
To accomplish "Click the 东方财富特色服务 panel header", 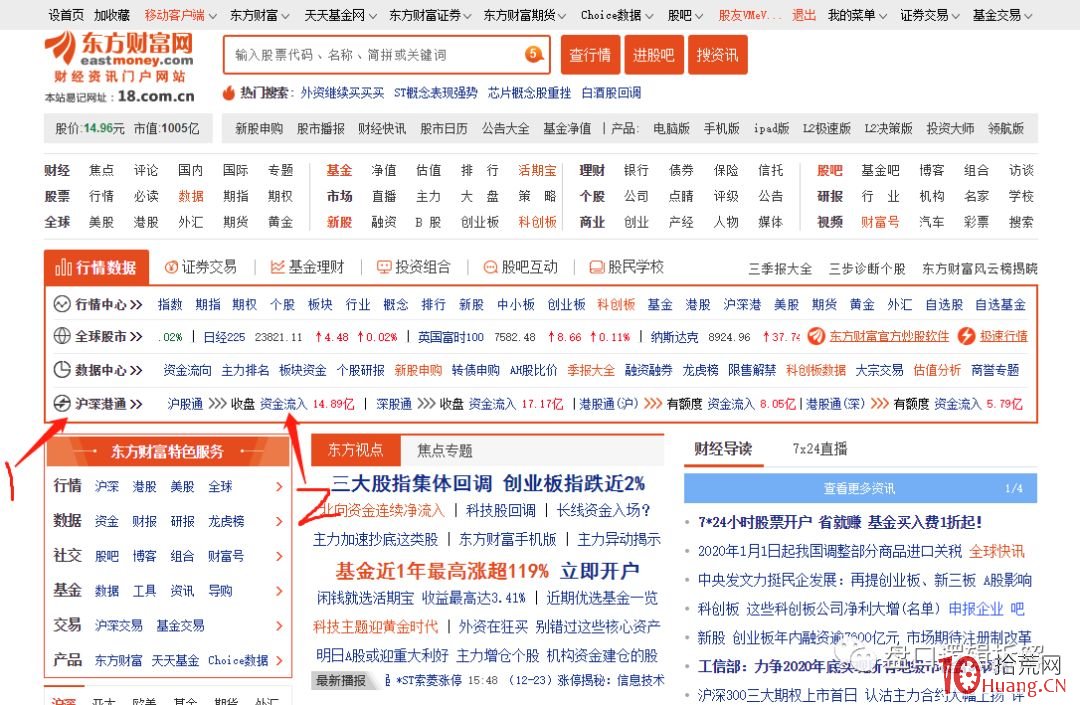I will (x=167, y=452).
